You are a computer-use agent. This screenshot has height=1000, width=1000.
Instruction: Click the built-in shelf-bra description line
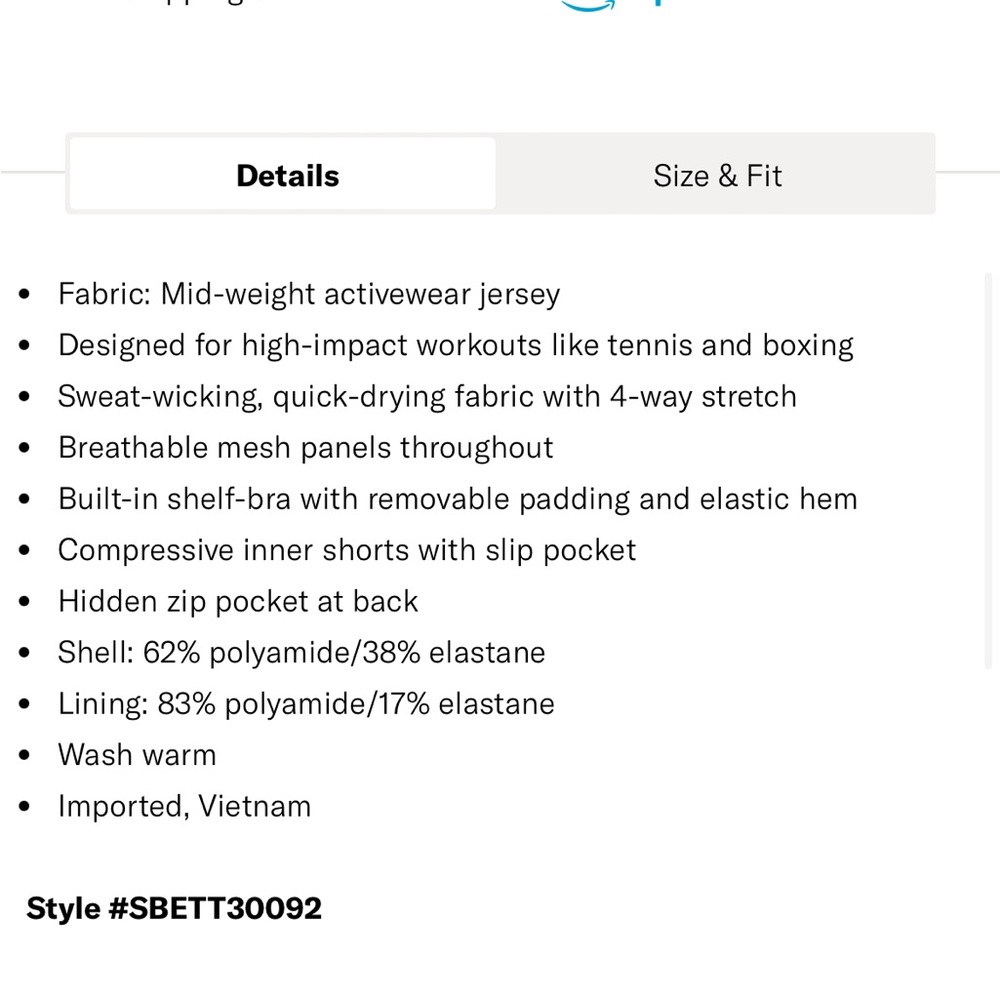pyautogui.click(x=458, y=499)
